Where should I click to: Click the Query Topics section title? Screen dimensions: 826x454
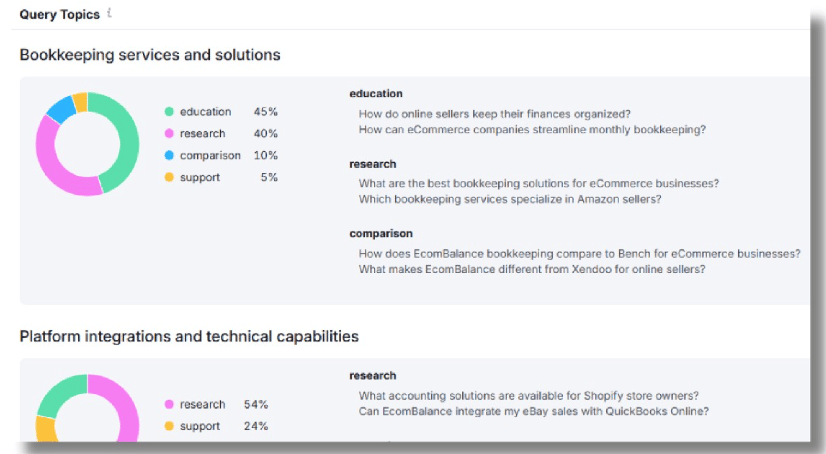[x=60, y=14]
